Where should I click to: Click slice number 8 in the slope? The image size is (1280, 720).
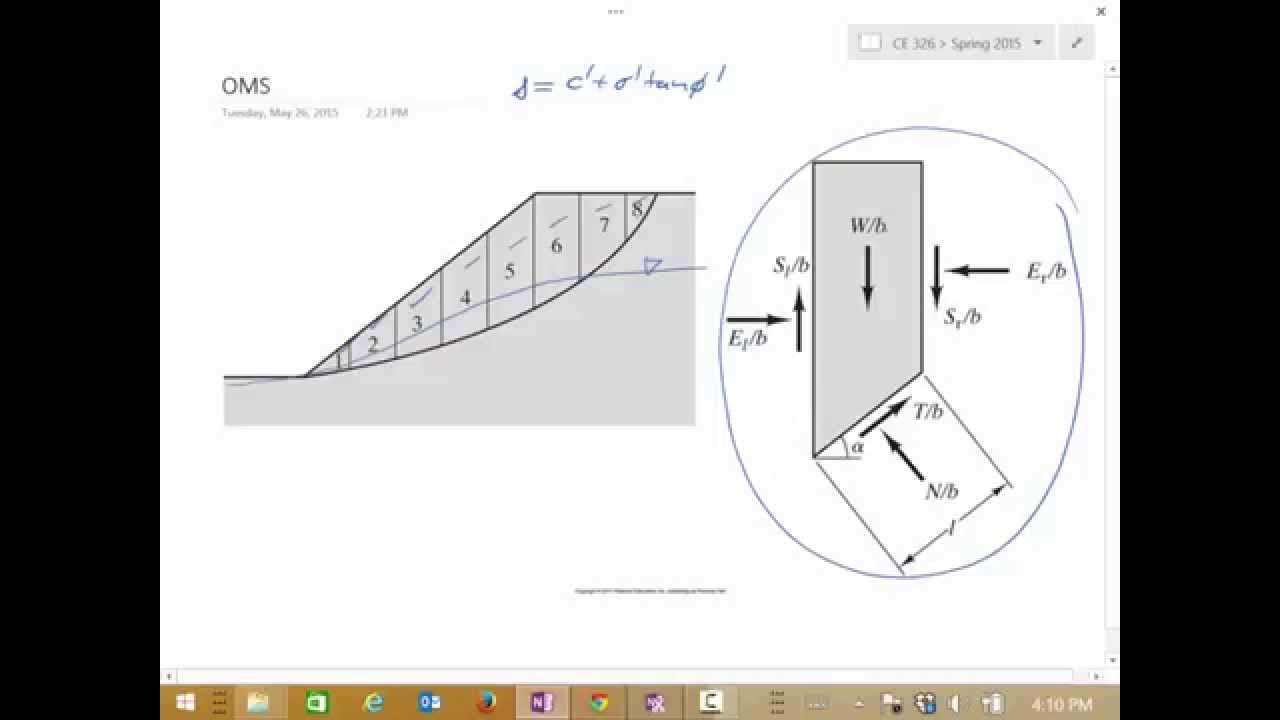pos(637,210)
